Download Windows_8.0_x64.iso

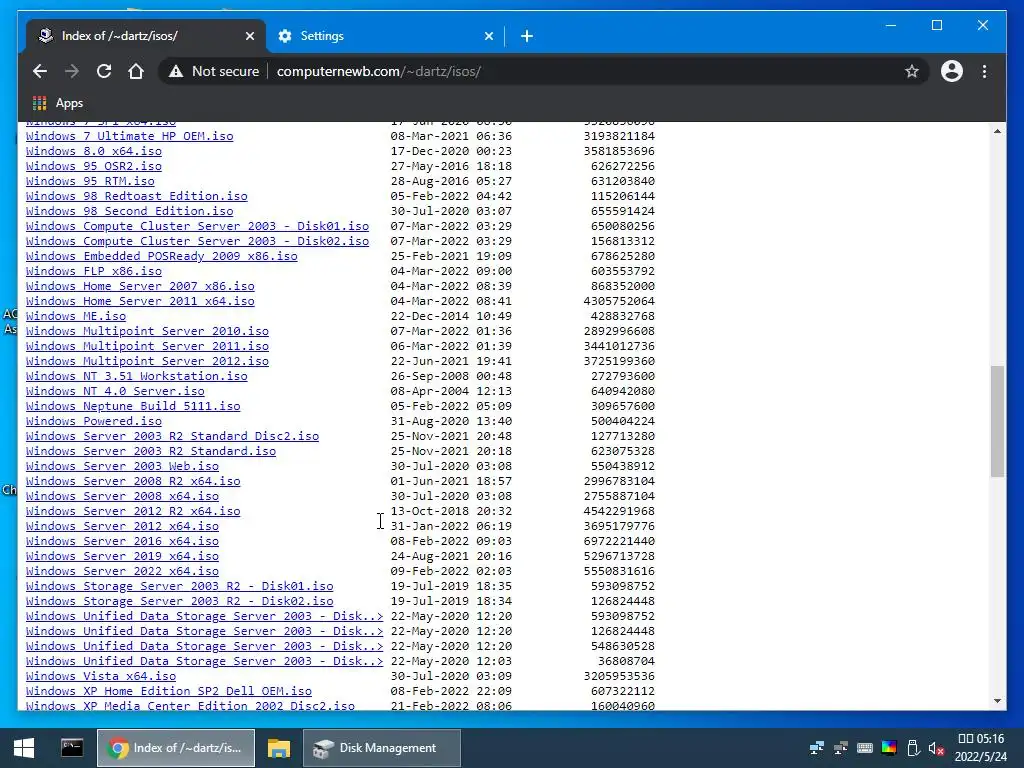point(94,151)
